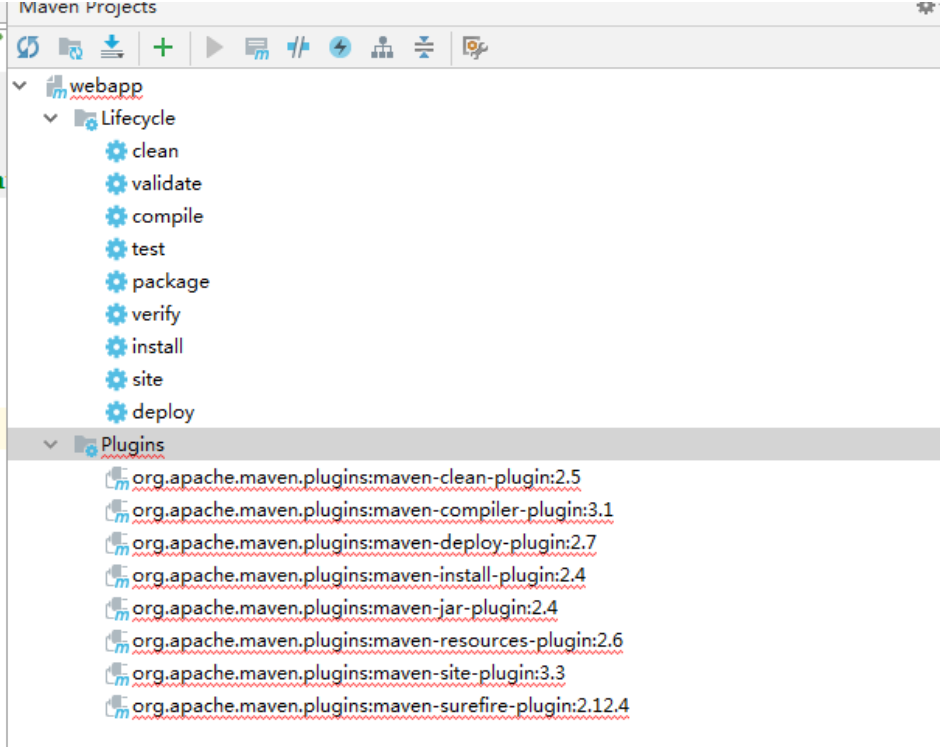Click plugin icon beside maven-clean-plugin
The image size is (949, 747).
(117, 478)
